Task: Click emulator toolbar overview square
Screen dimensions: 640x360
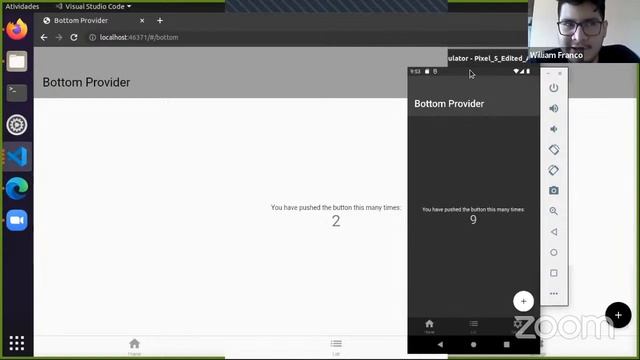Action: click(553, 273)
